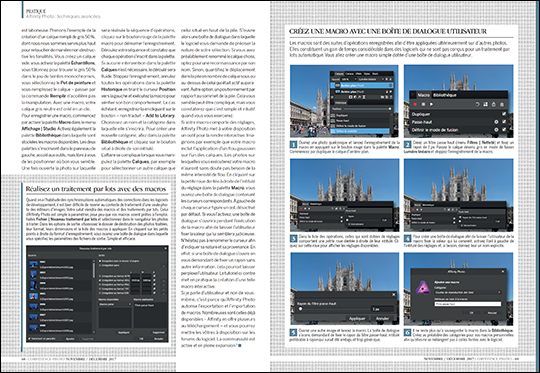Click Annuler in the Rayon du filtre dialog

click(382, 319)
